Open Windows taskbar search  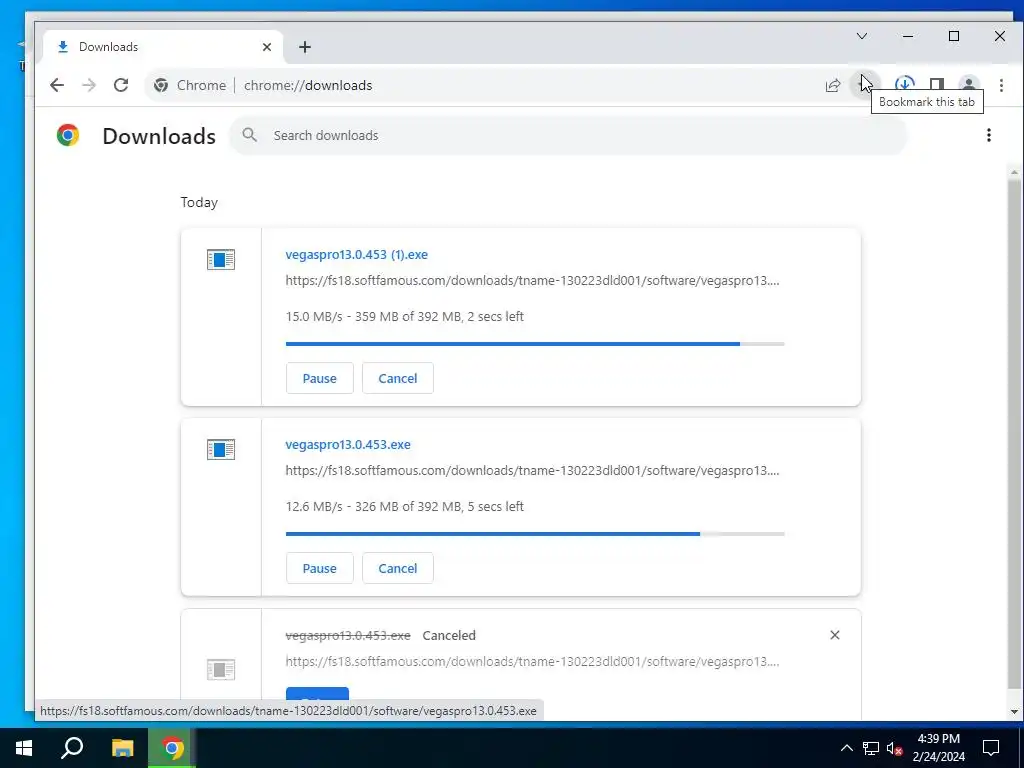(x=72, y=748)
